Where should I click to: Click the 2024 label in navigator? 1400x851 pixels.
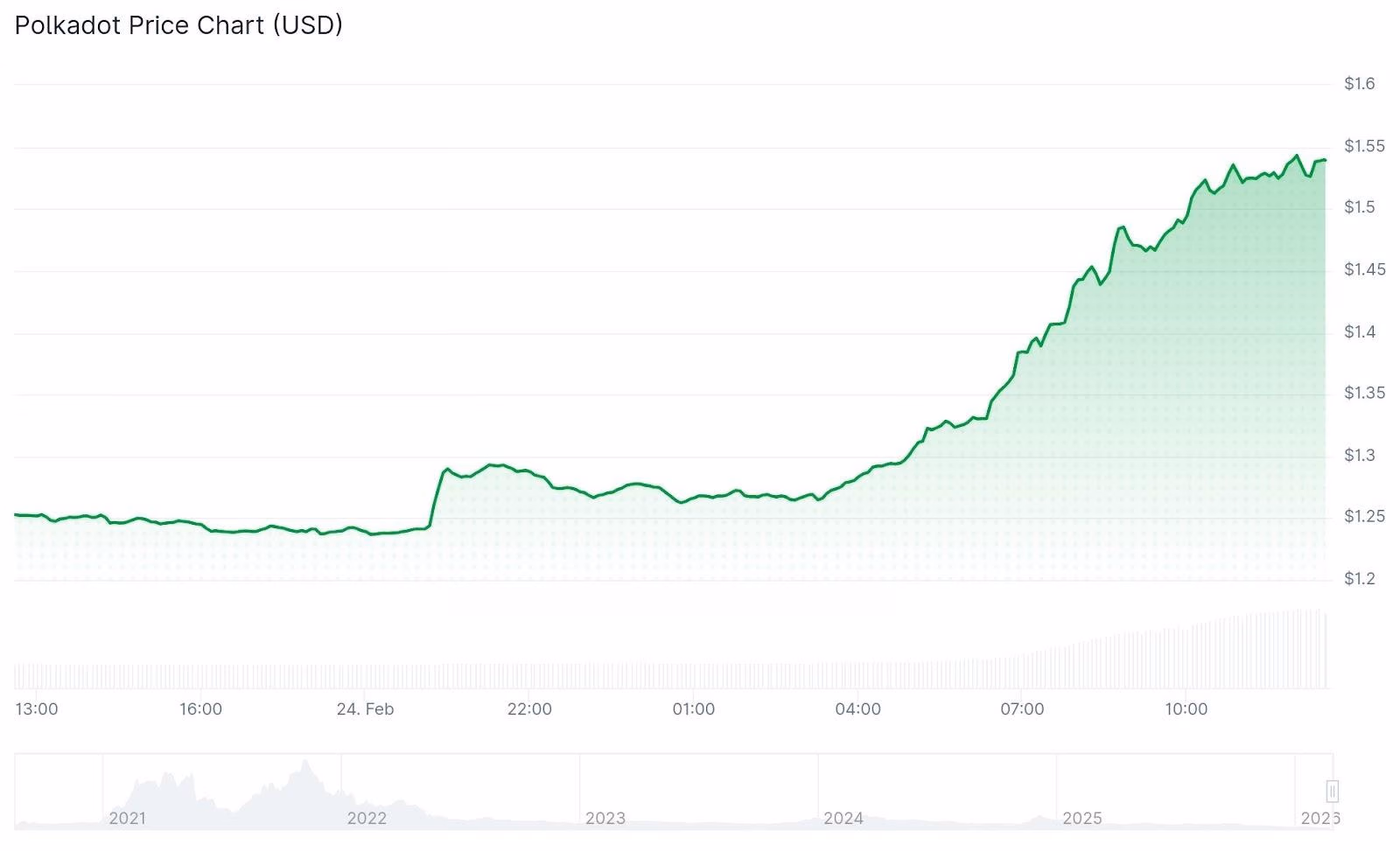coord(843,819)
